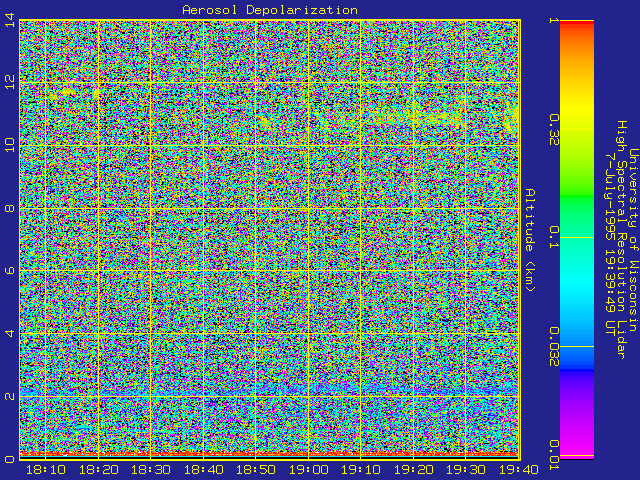Click the 'High Spectral Resolution Lidar' text
Screen dimensions: 640x480
pyautogui.click(x=621, y=240)
